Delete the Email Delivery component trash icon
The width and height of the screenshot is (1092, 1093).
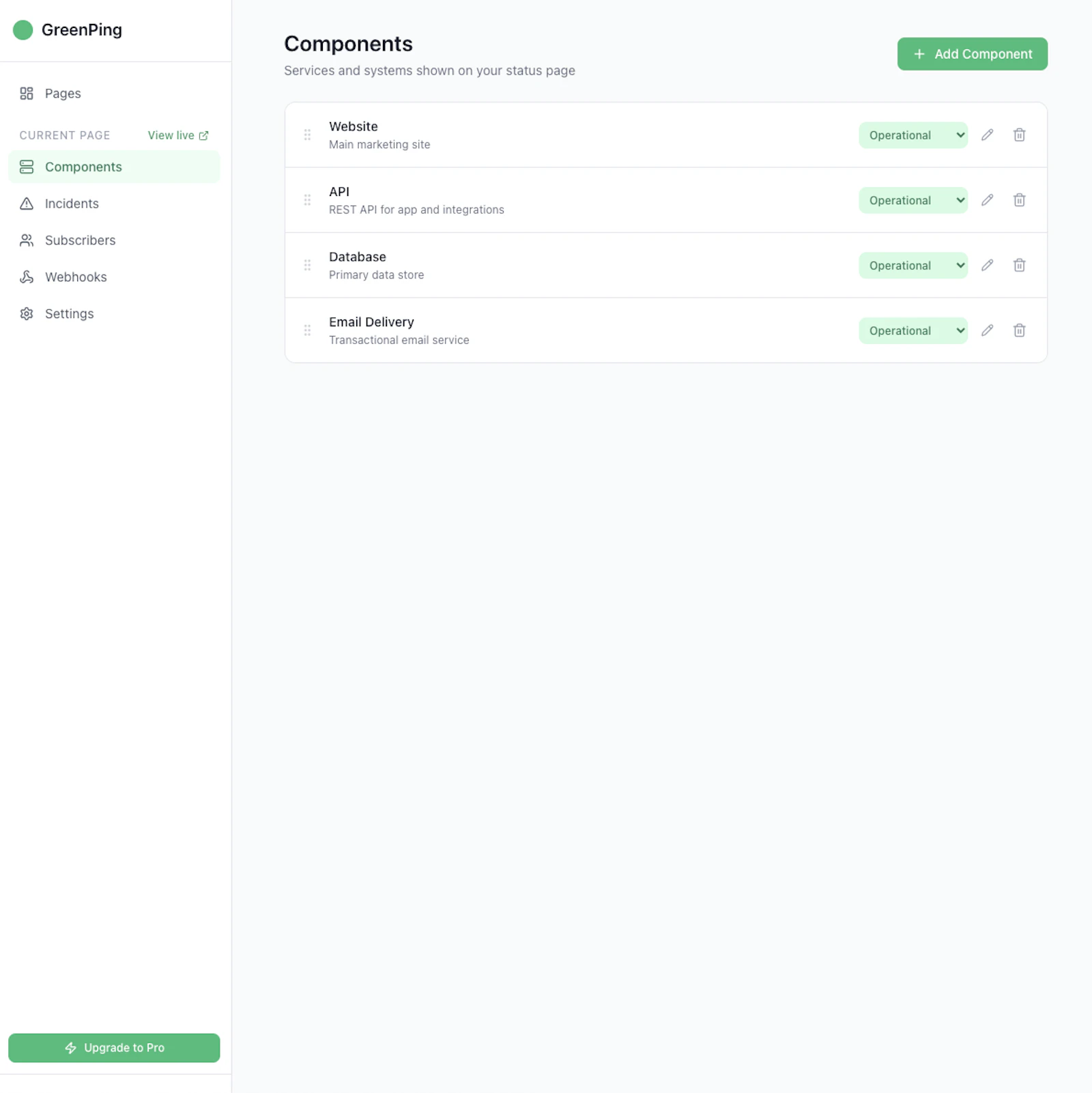coord(1019,330)
